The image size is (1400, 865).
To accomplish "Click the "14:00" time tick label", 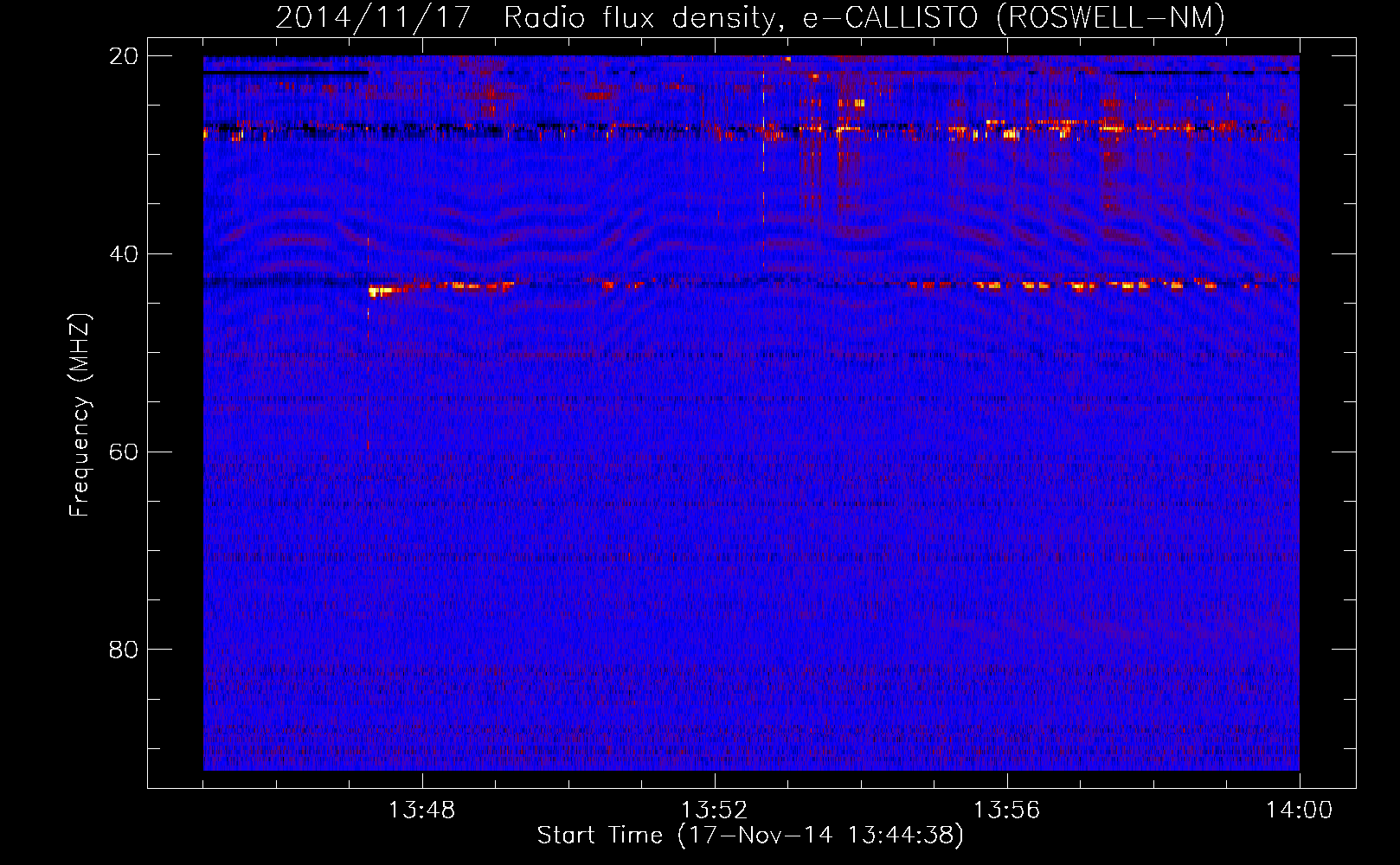I will click(1299, 811).
